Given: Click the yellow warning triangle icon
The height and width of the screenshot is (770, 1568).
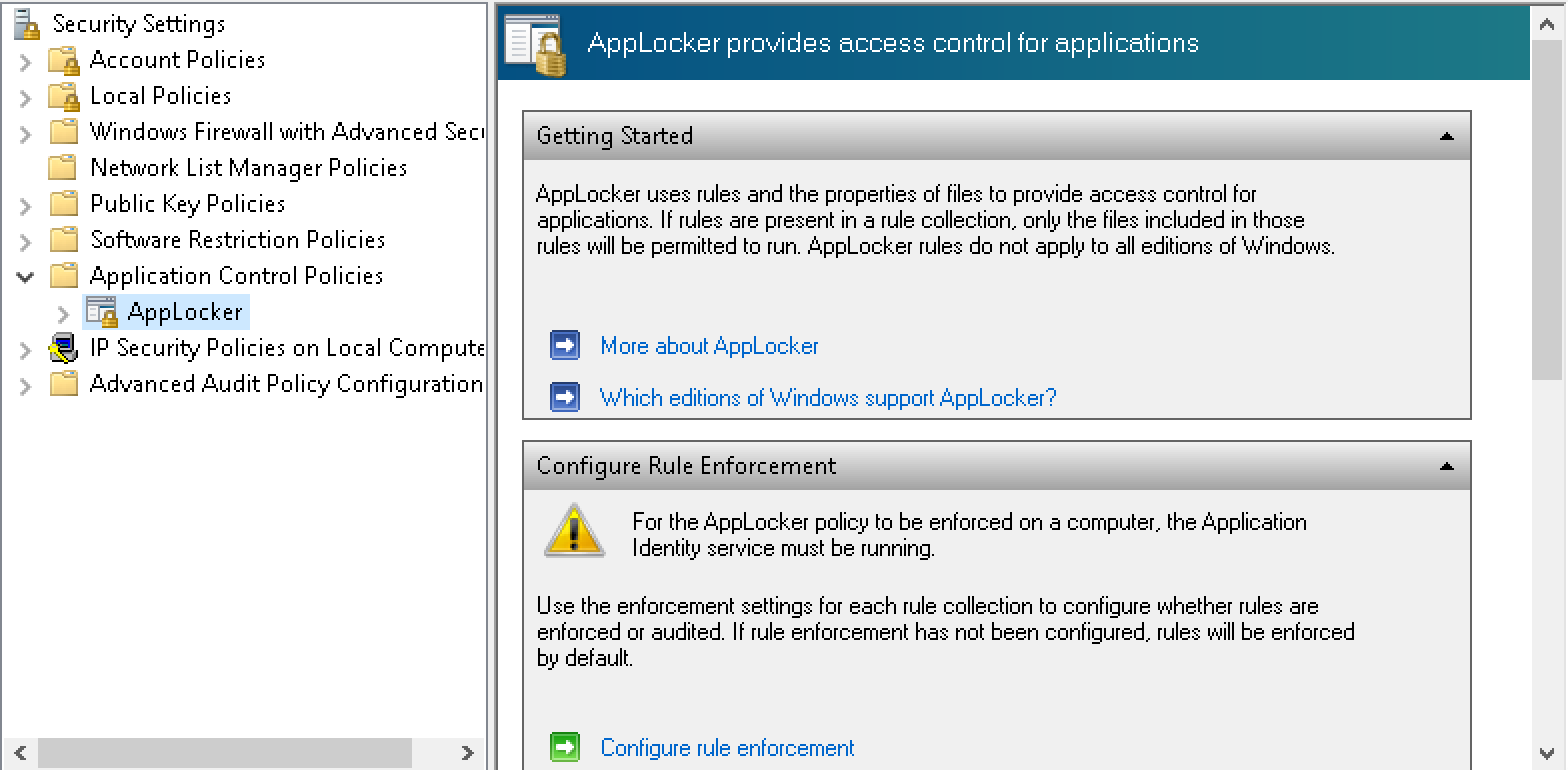Looking at the screenshot, I should (x=574, y=530).
